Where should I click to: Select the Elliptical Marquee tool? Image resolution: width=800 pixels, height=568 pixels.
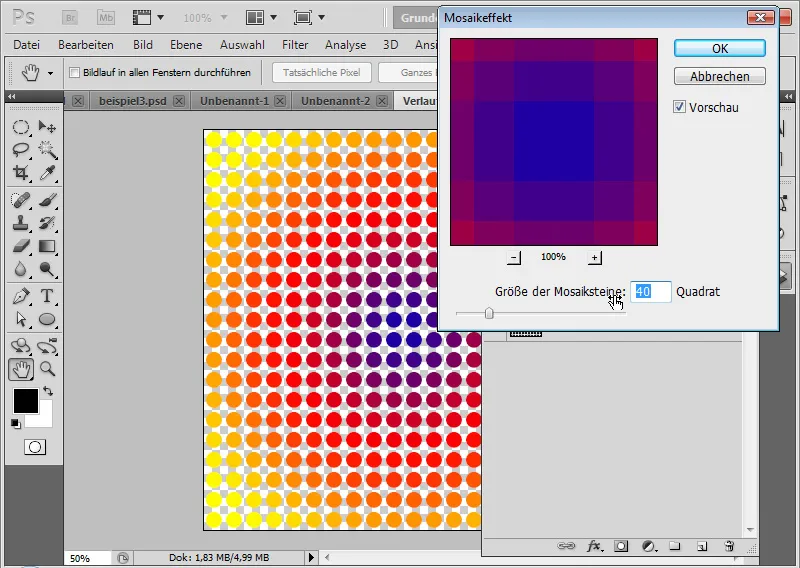(20, 127)
